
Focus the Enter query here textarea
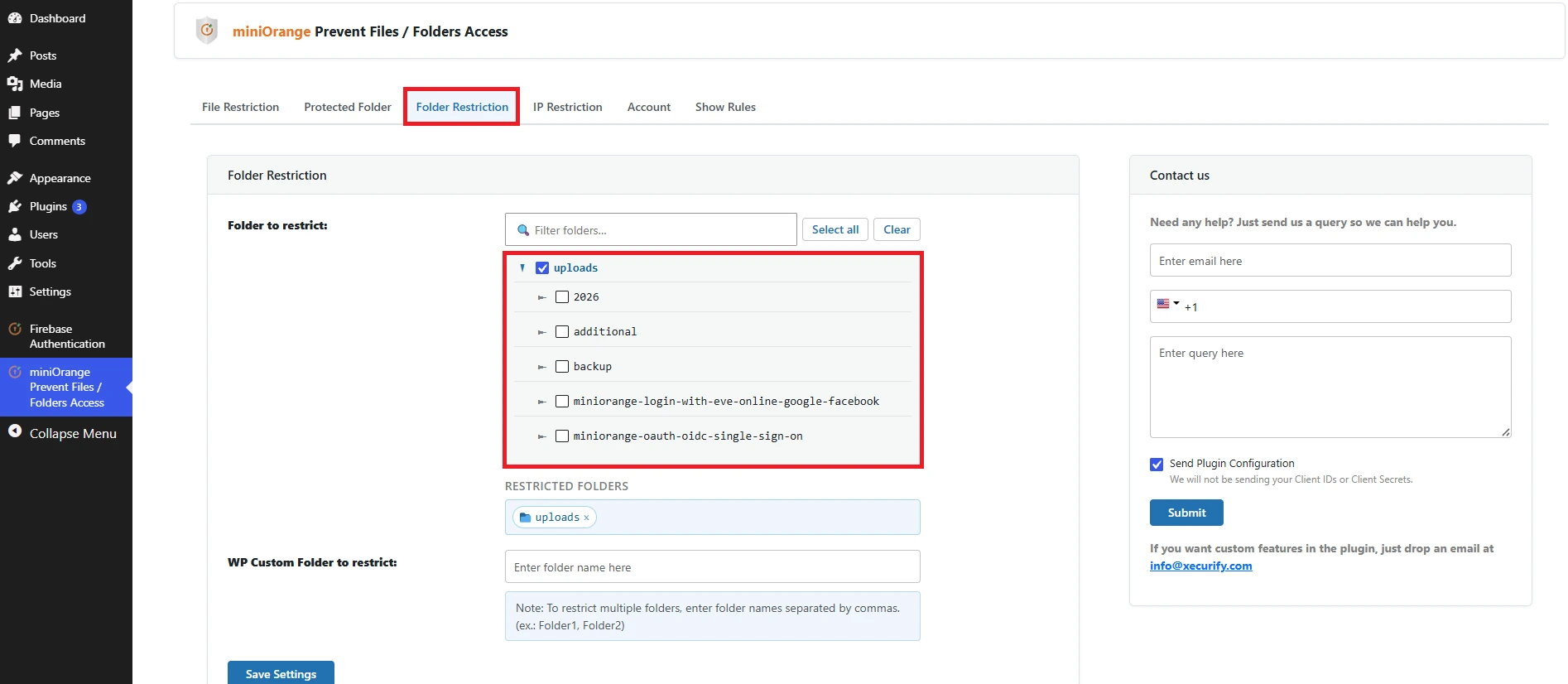[x=1330, y=387]
